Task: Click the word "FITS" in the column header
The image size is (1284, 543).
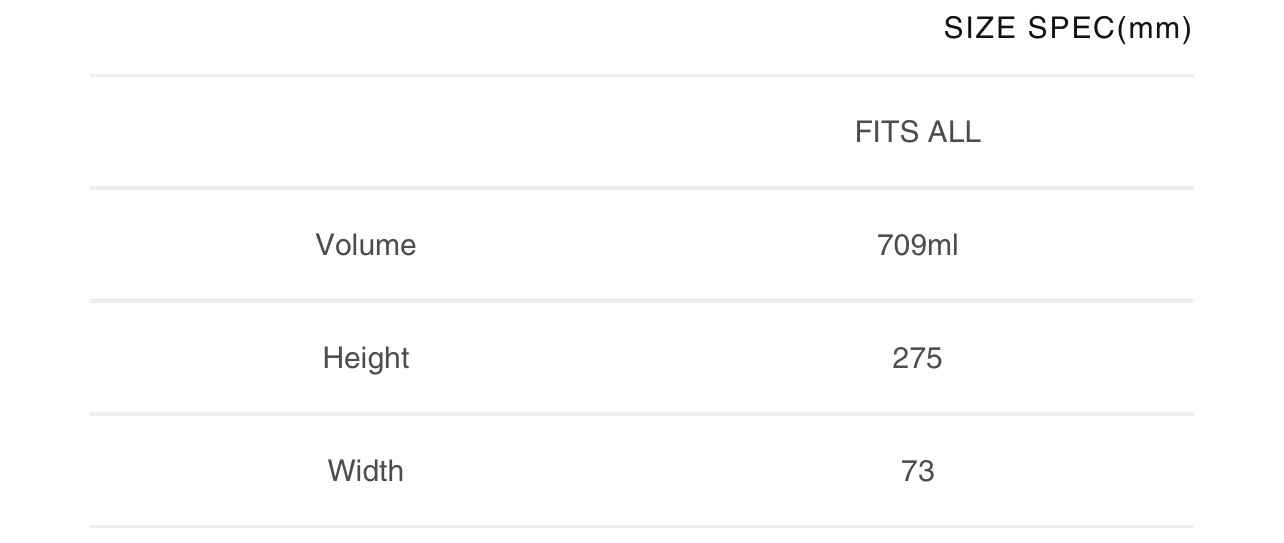Action: pyautogui.click(x=885, y=132)
